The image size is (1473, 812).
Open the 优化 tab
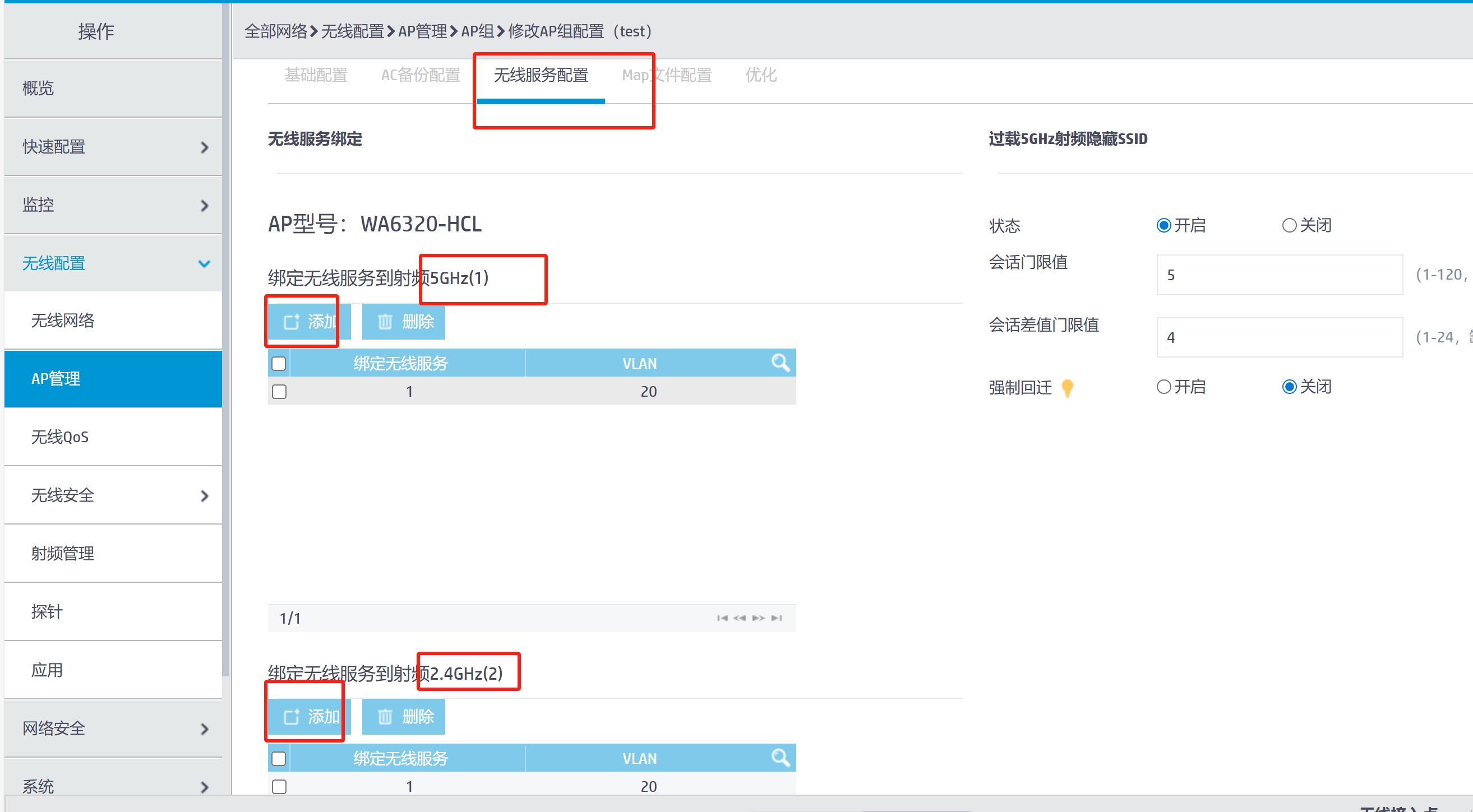(760, 75)
